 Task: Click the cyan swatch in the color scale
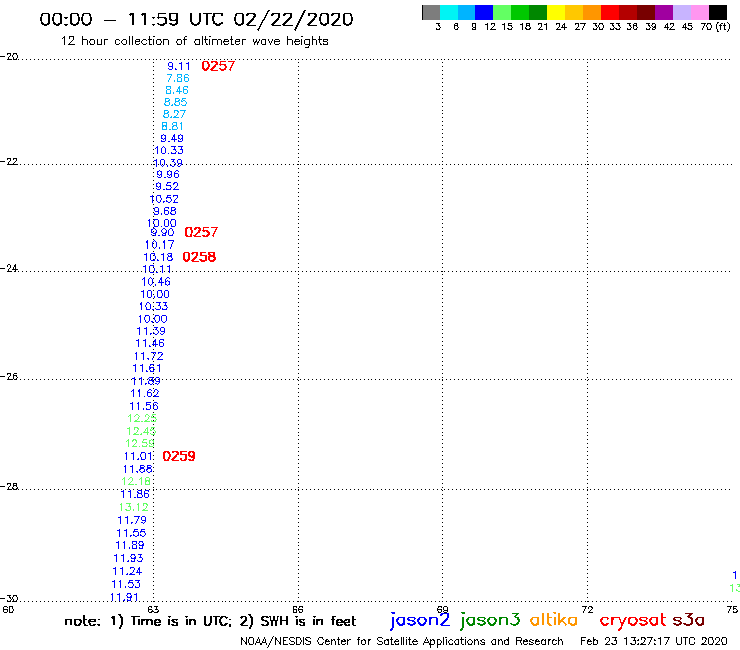(x=449, y=12)
